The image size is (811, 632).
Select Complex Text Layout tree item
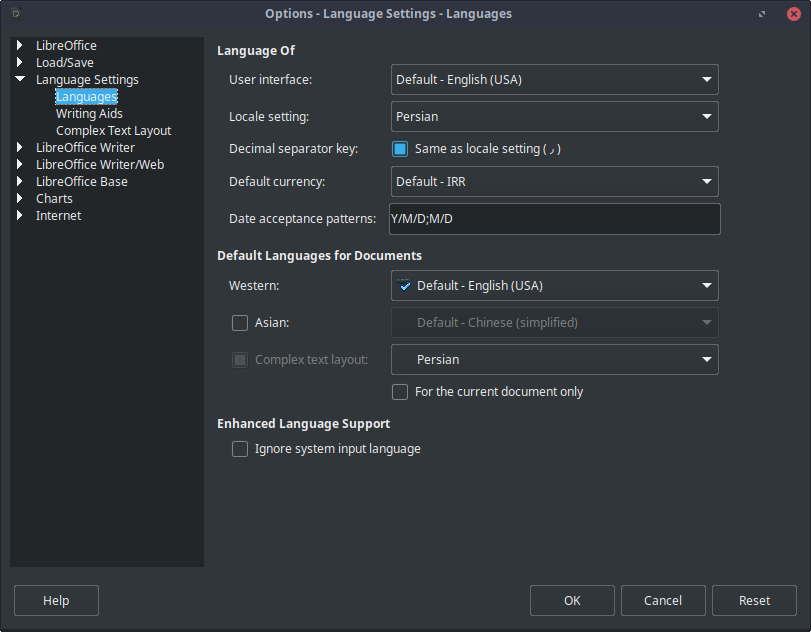click(x=113, y=131)
